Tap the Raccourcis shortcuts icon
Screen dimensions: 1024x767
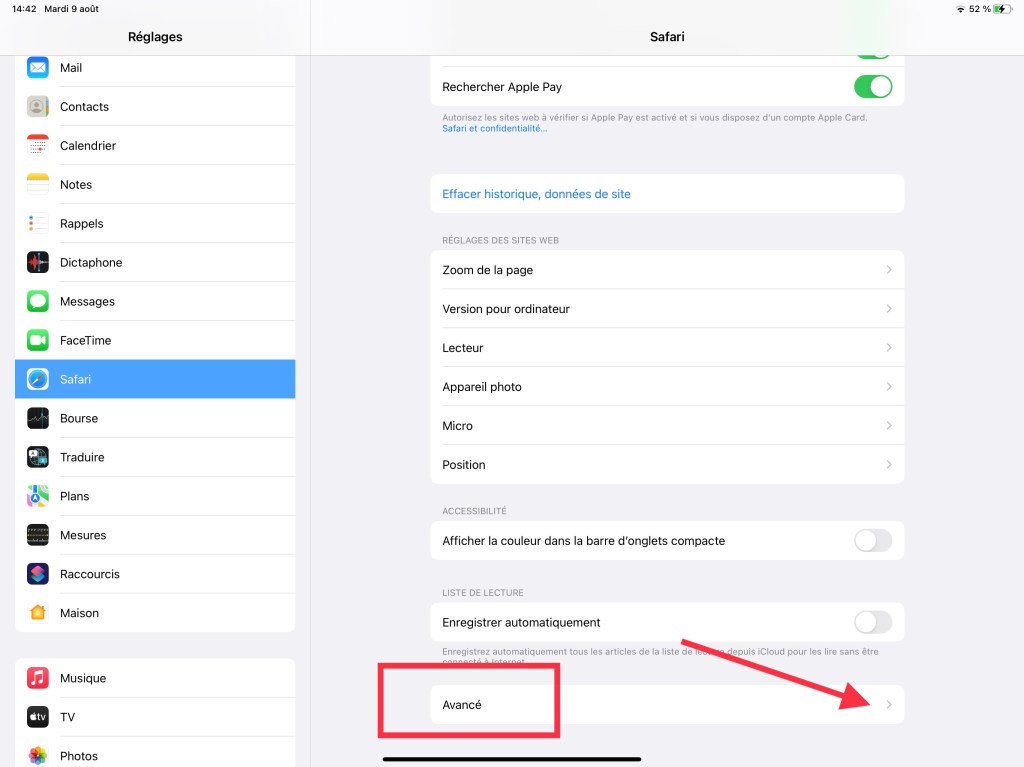(x=38, y=574)
